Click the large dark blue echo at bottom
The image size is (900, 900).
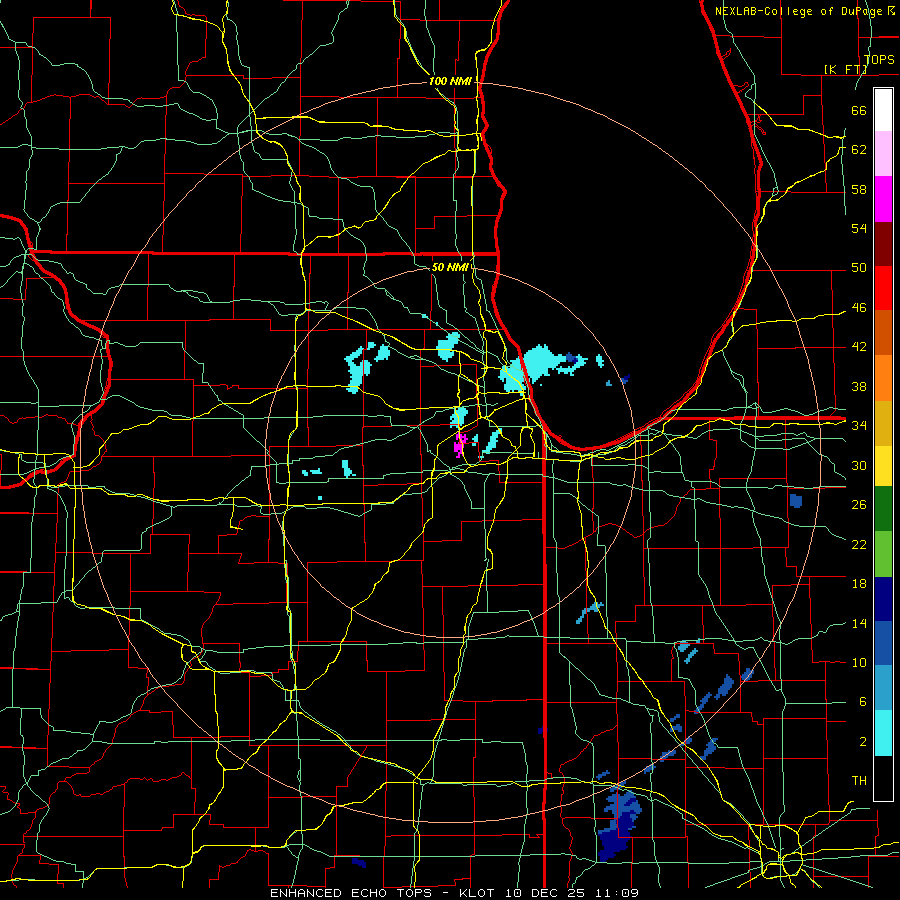point(619,824)
